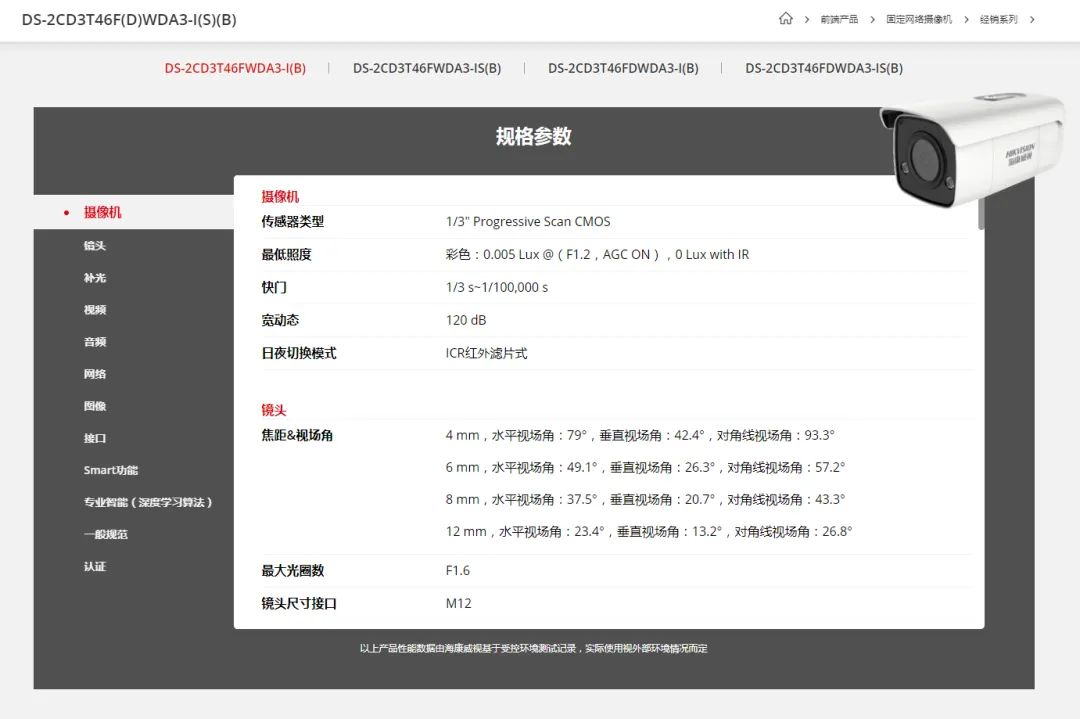Switch to DS-2CD3T46FWDA3-IS(B) model tab
Viewport: 1080px width, 719px height.
[x=427, y=68]
